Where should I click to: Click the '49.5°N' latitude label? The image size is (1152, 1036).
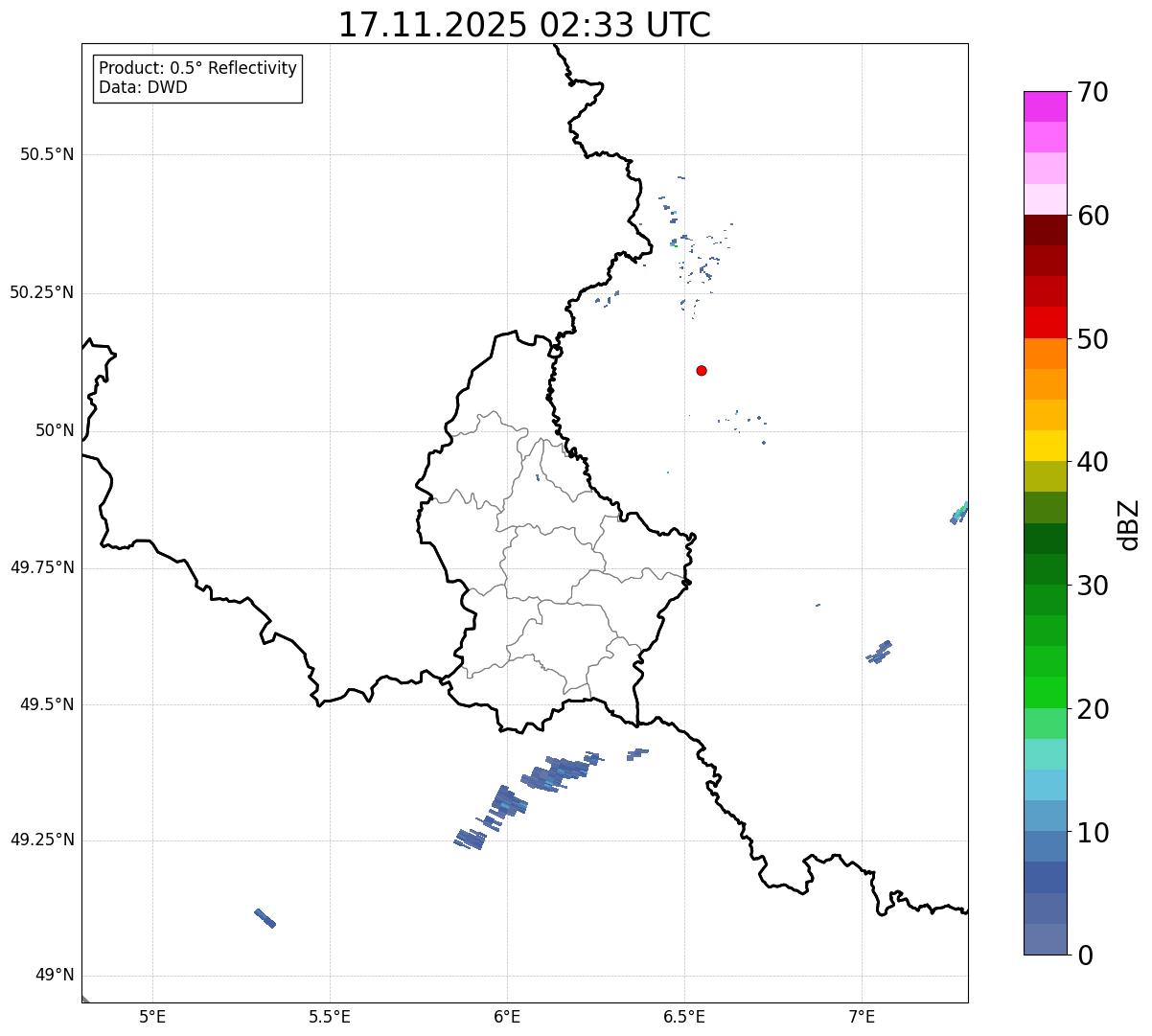[x=47, y=704]
